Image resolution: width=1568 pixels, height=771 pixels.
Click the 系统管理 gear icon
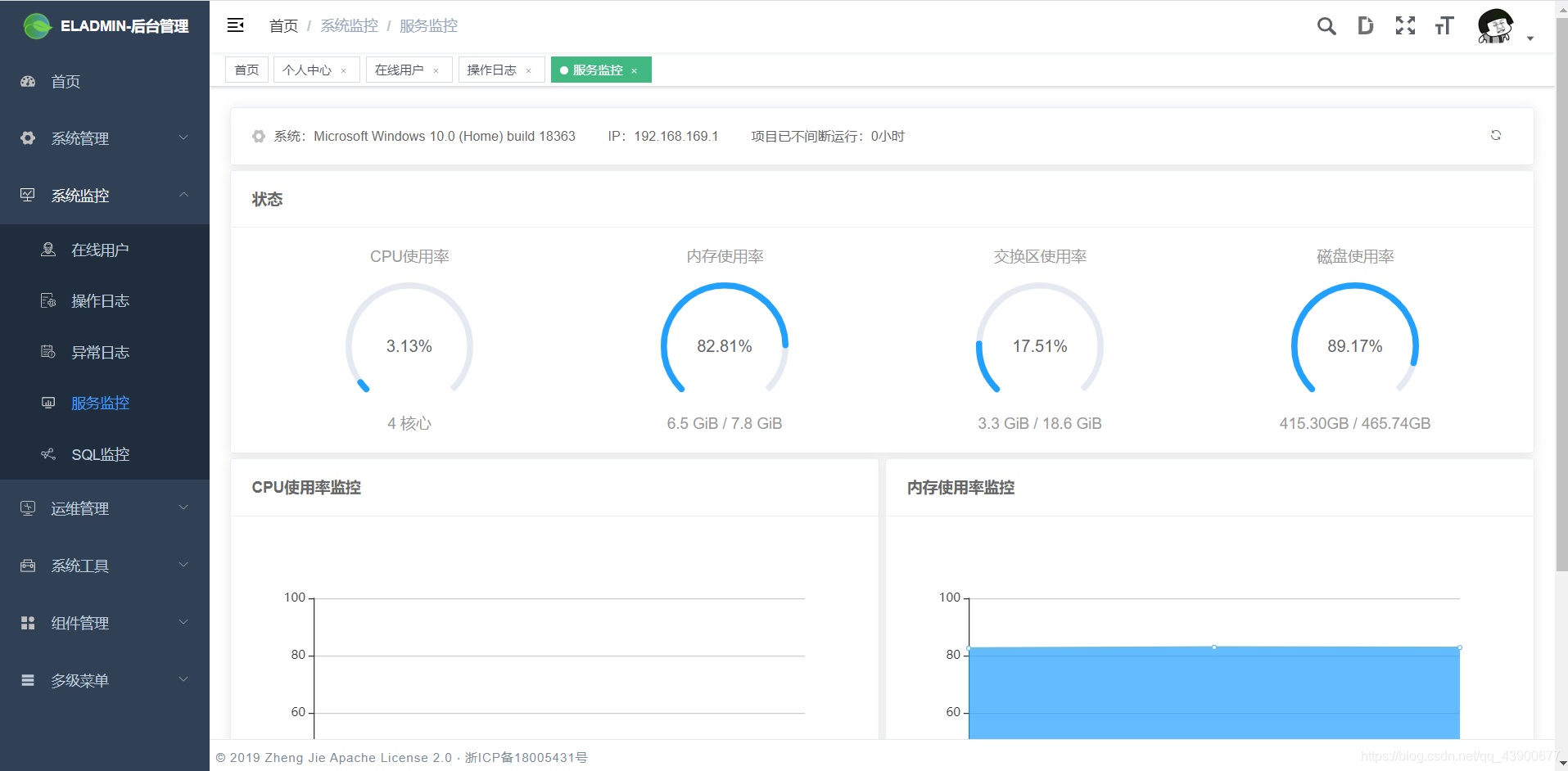(28, 138)
